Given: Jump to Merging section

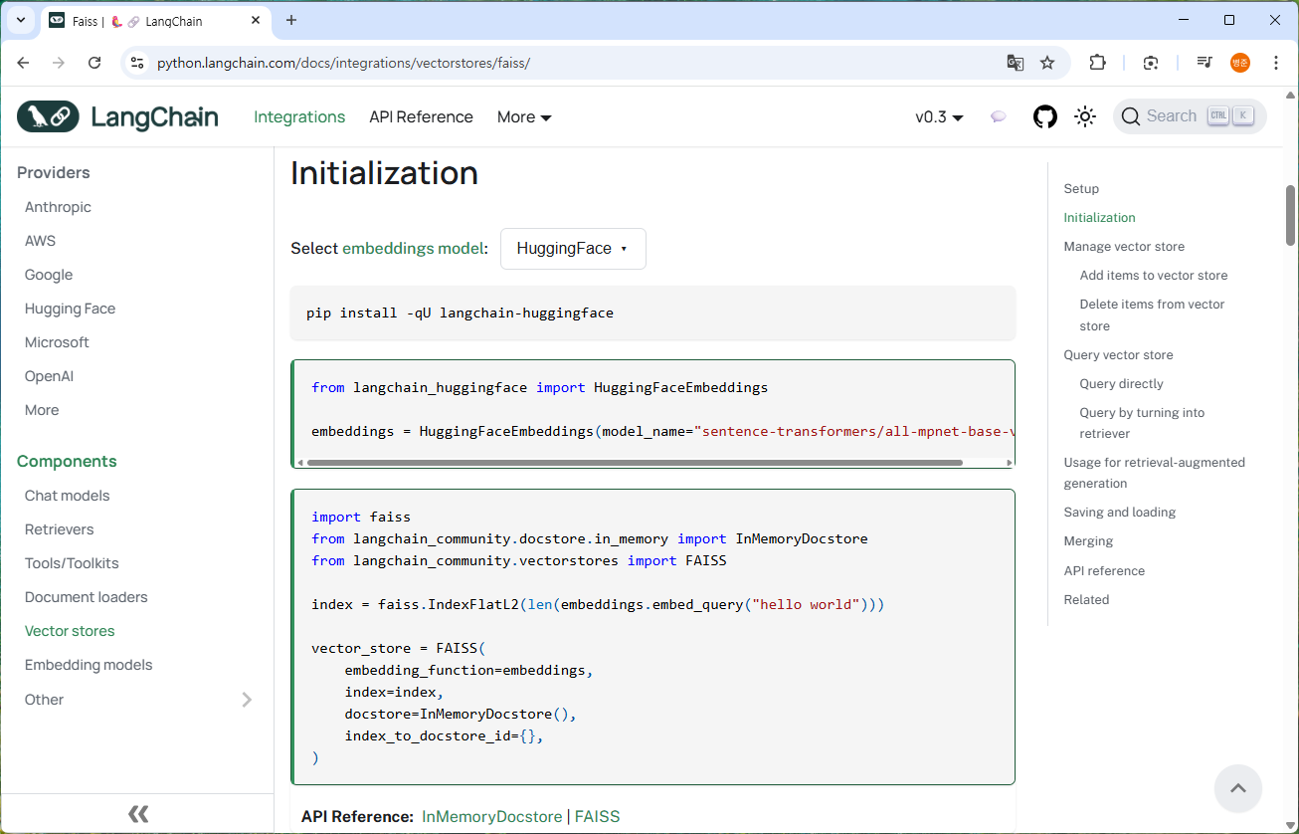Looking at the screenshot, I should pos(1088,541).
